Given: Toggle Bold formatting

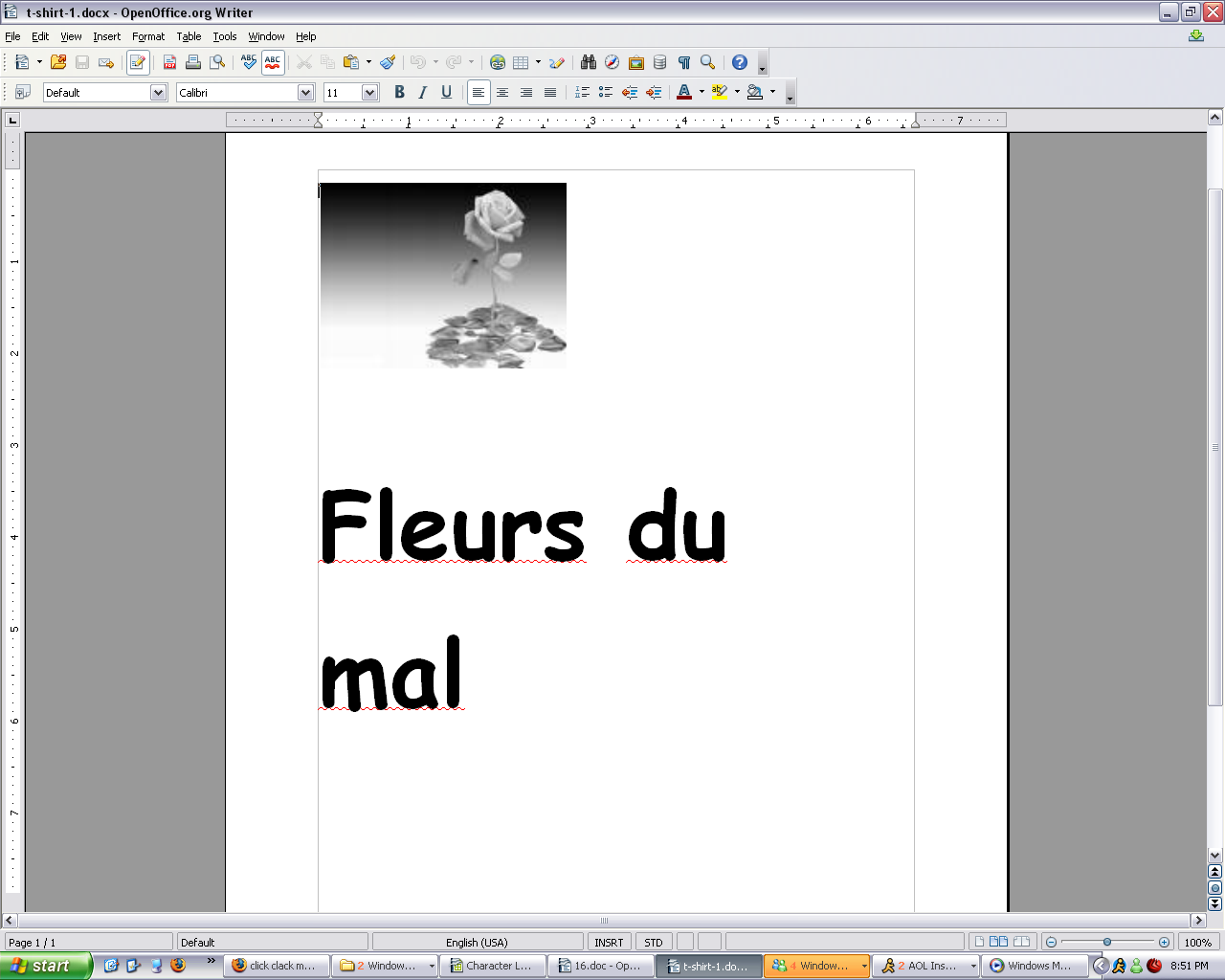Looking at the screenshot, I should pos(399,92).
